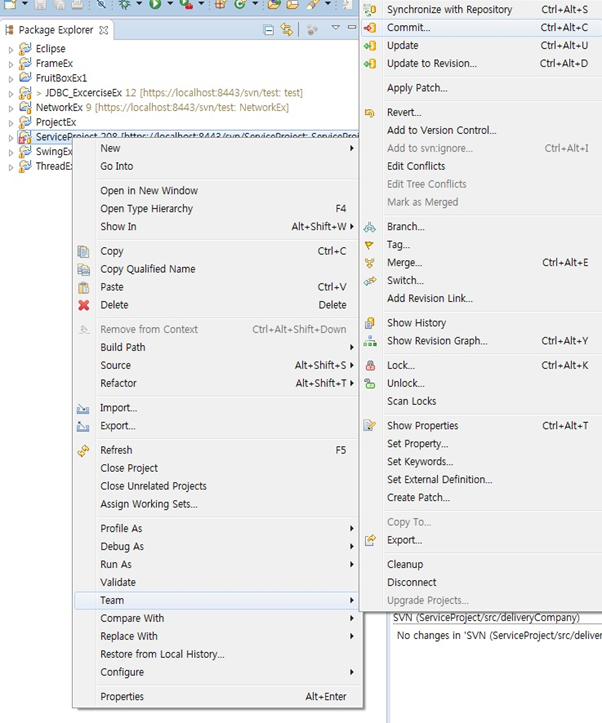Click Export icon below Import
This screenshot has width=602, height=723.
83,426
